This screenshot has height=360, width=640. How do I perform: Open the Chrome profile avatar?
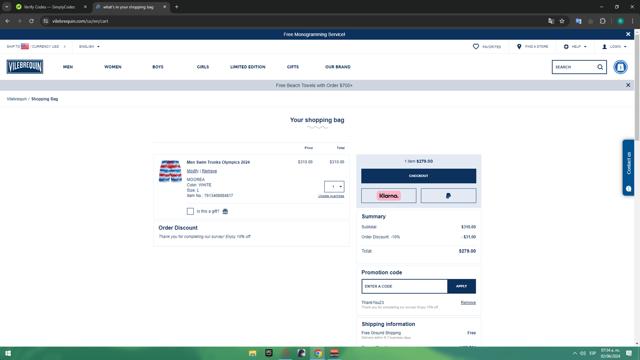tap(620, 21)
